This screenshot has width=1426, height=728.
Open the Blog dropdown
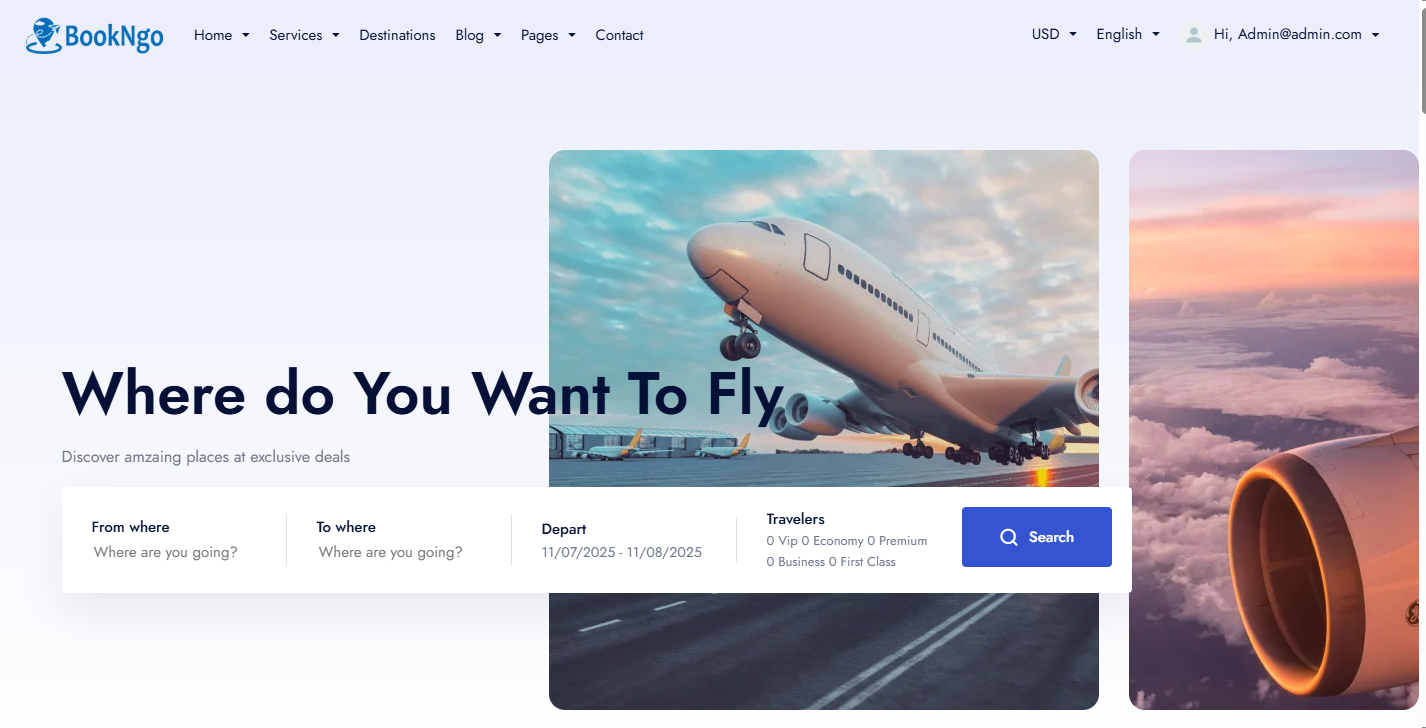478,35
